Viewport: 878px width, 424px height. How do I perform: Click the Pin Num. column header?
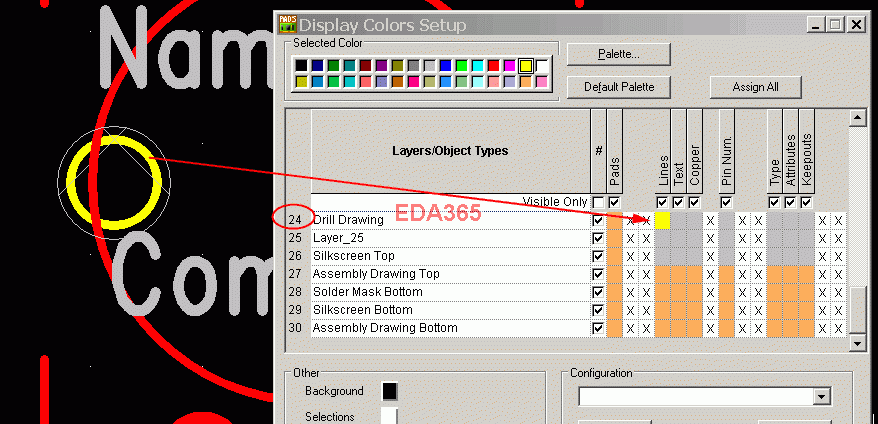pos(726,151)
